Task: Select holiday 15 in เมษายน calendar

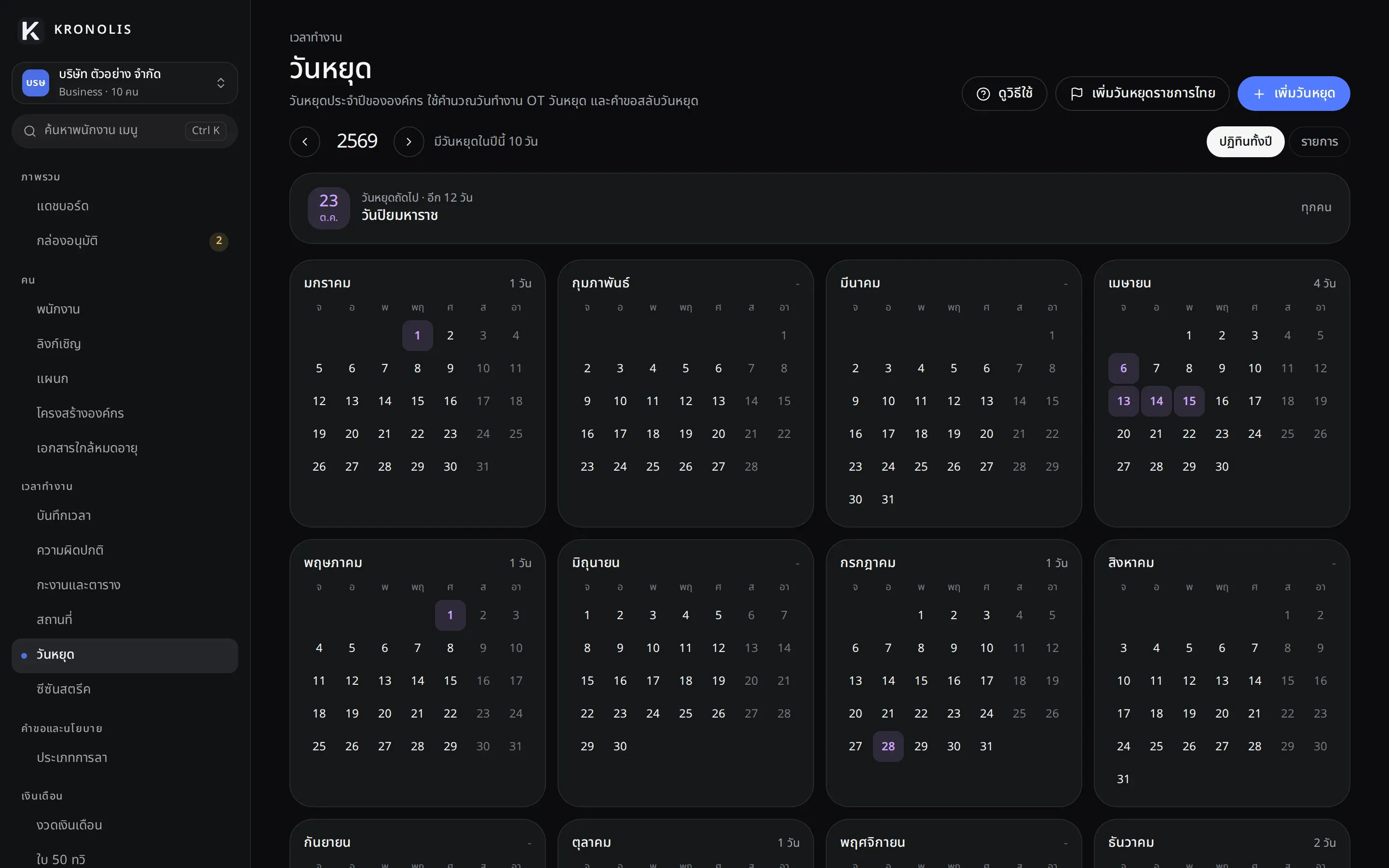Action: coord(1189,401)
